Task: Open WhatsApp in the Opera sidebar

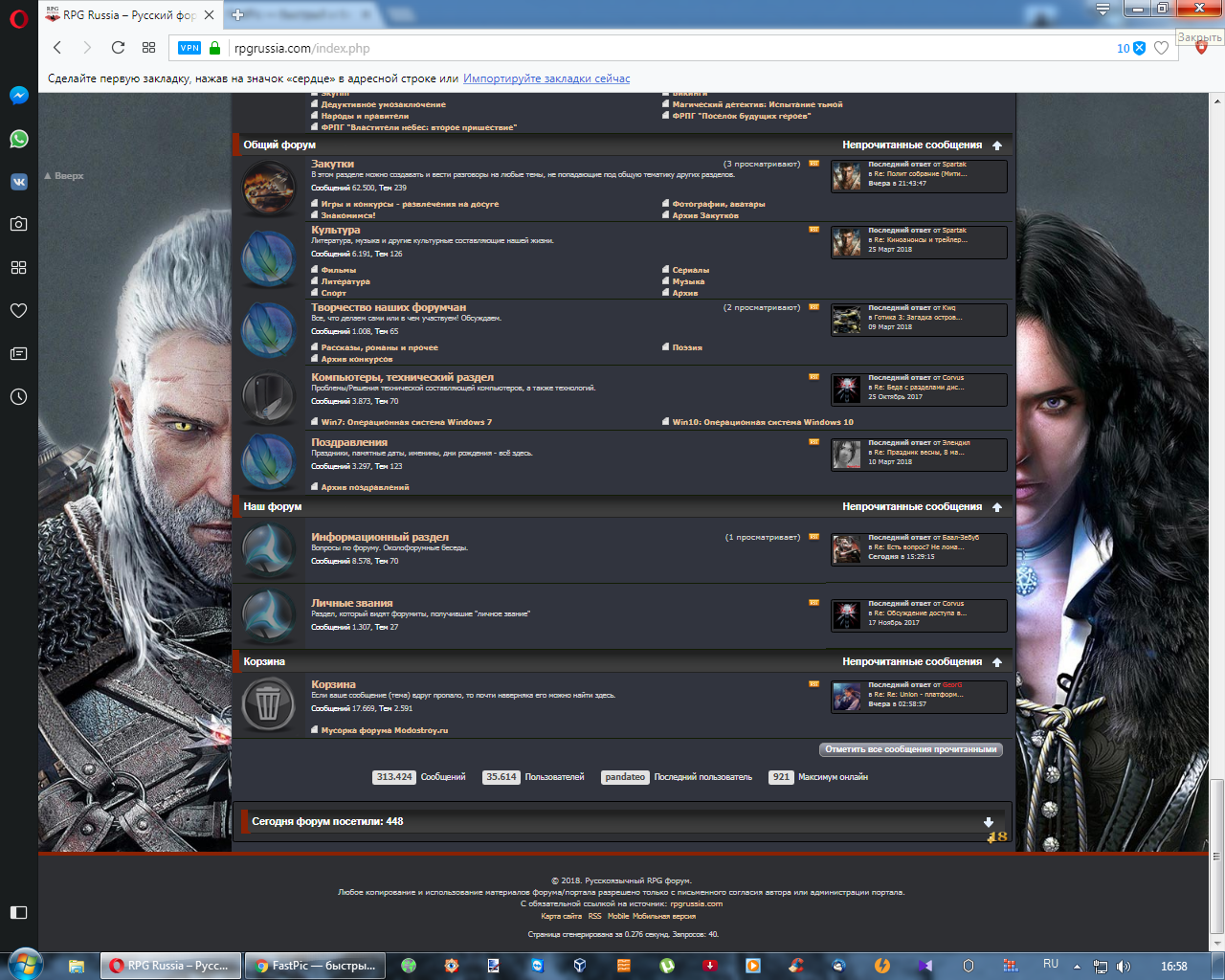Action: pyautogui.click(x=19, y=139)
